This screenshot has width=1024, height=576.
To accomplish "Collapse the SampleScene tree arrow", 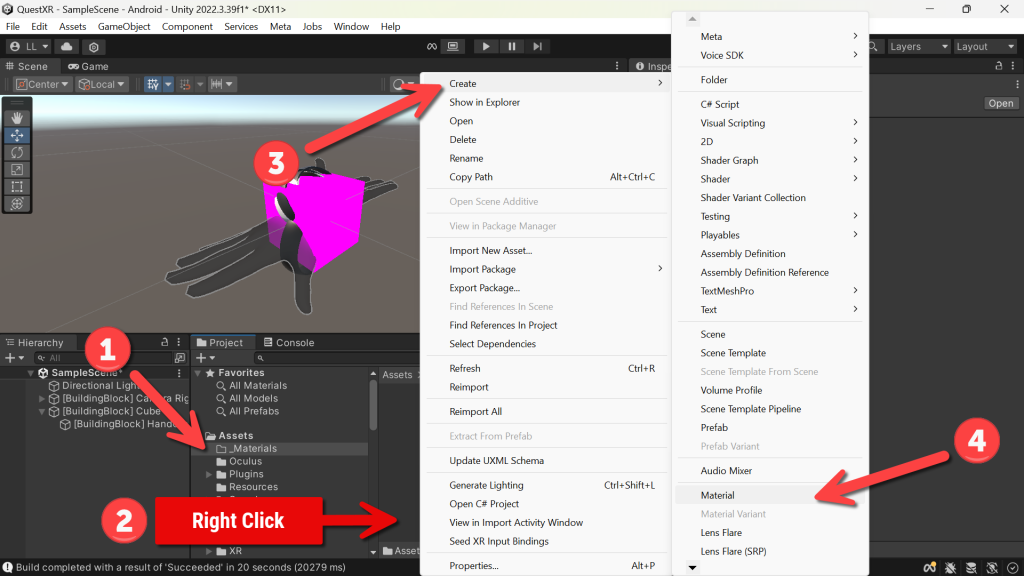I will (x=30, y=373).
